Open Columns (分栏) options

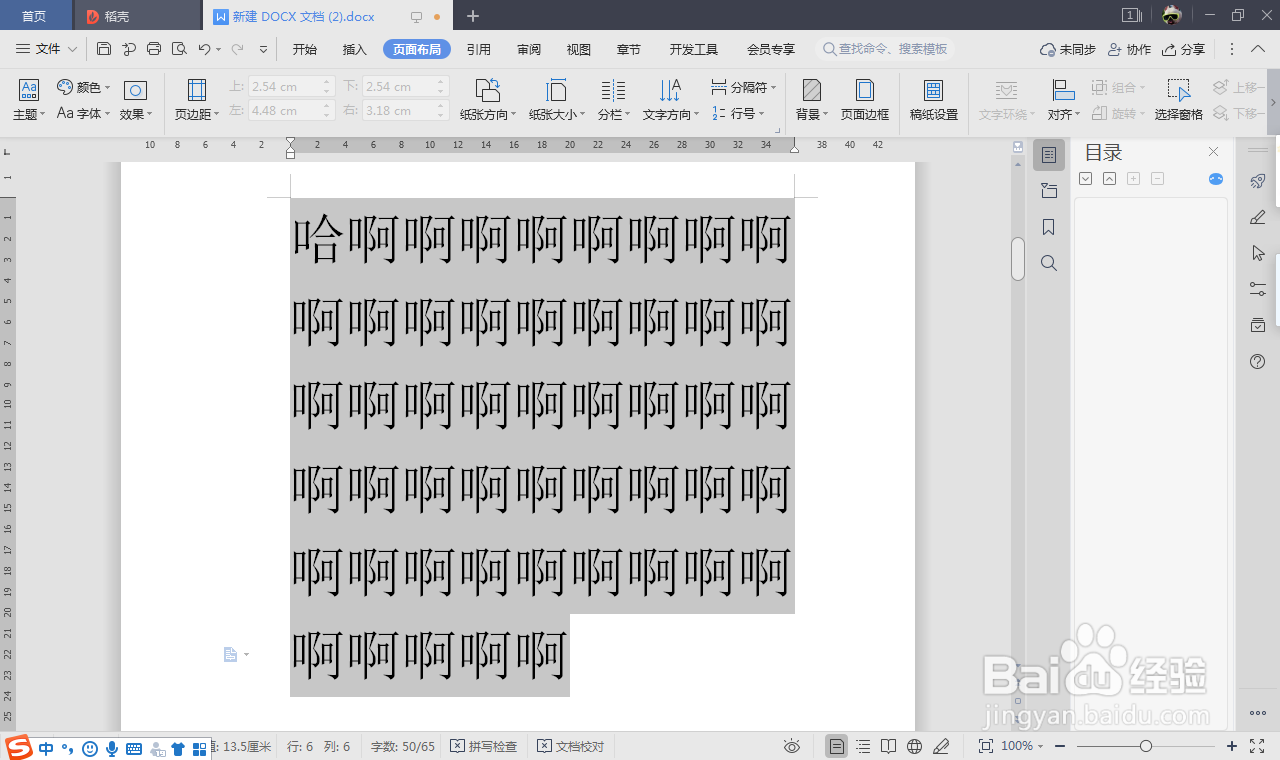click(x=613, y=100)
